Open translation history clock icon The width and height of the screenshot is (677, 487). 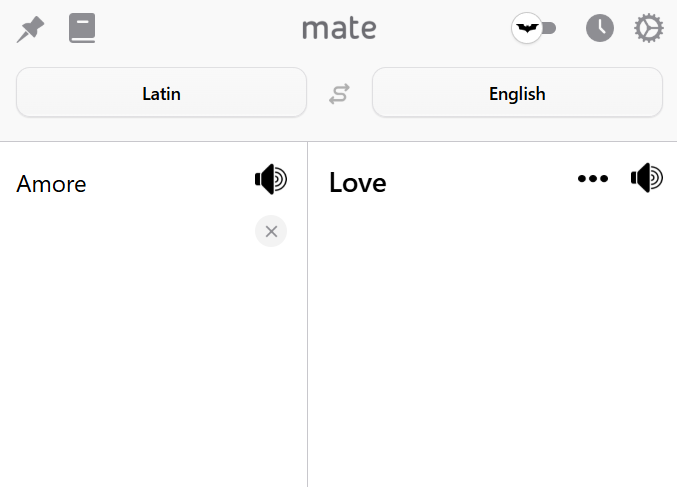point(600,28)
